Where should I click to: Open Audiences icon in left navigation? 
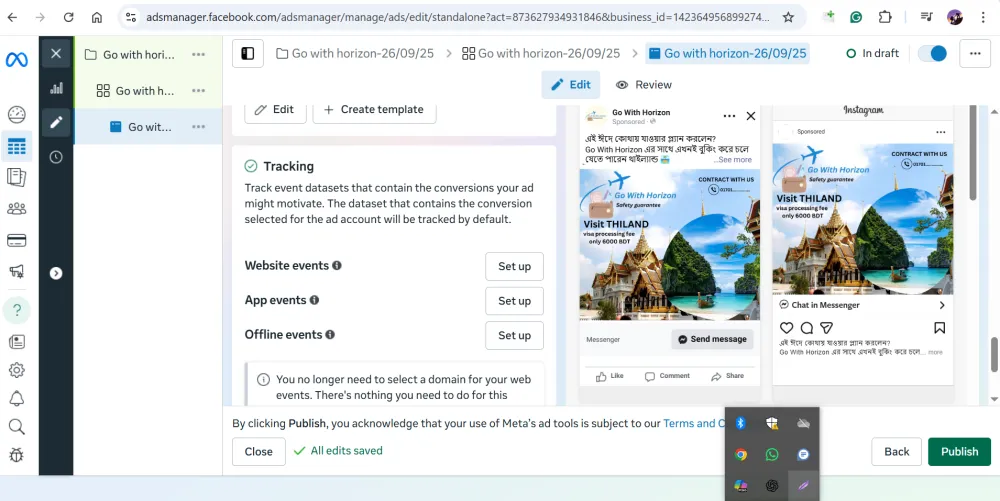point(16,209)
